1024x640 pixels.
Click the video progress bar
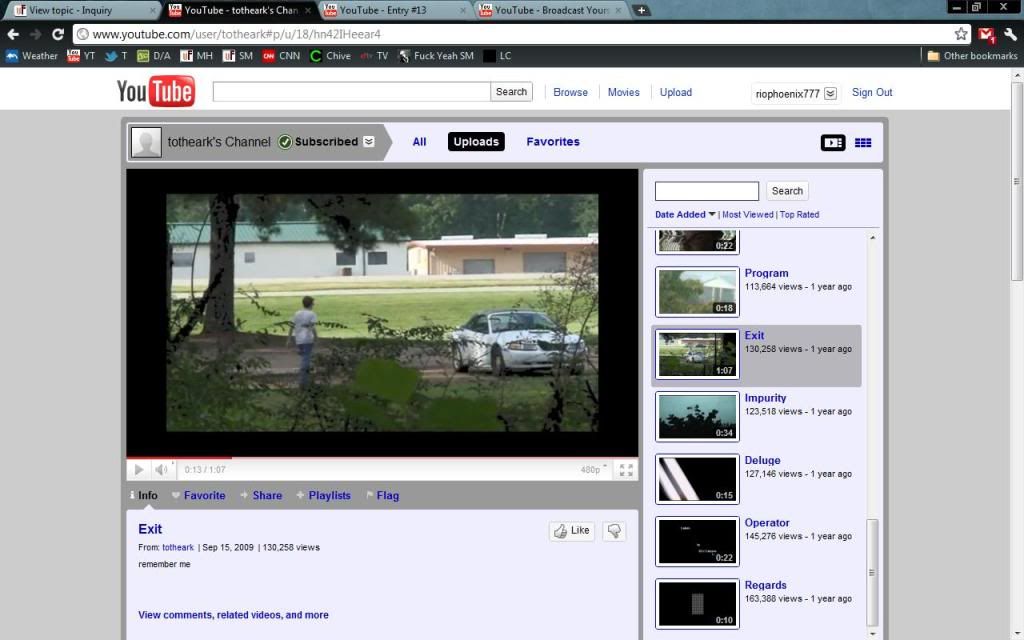382,458
